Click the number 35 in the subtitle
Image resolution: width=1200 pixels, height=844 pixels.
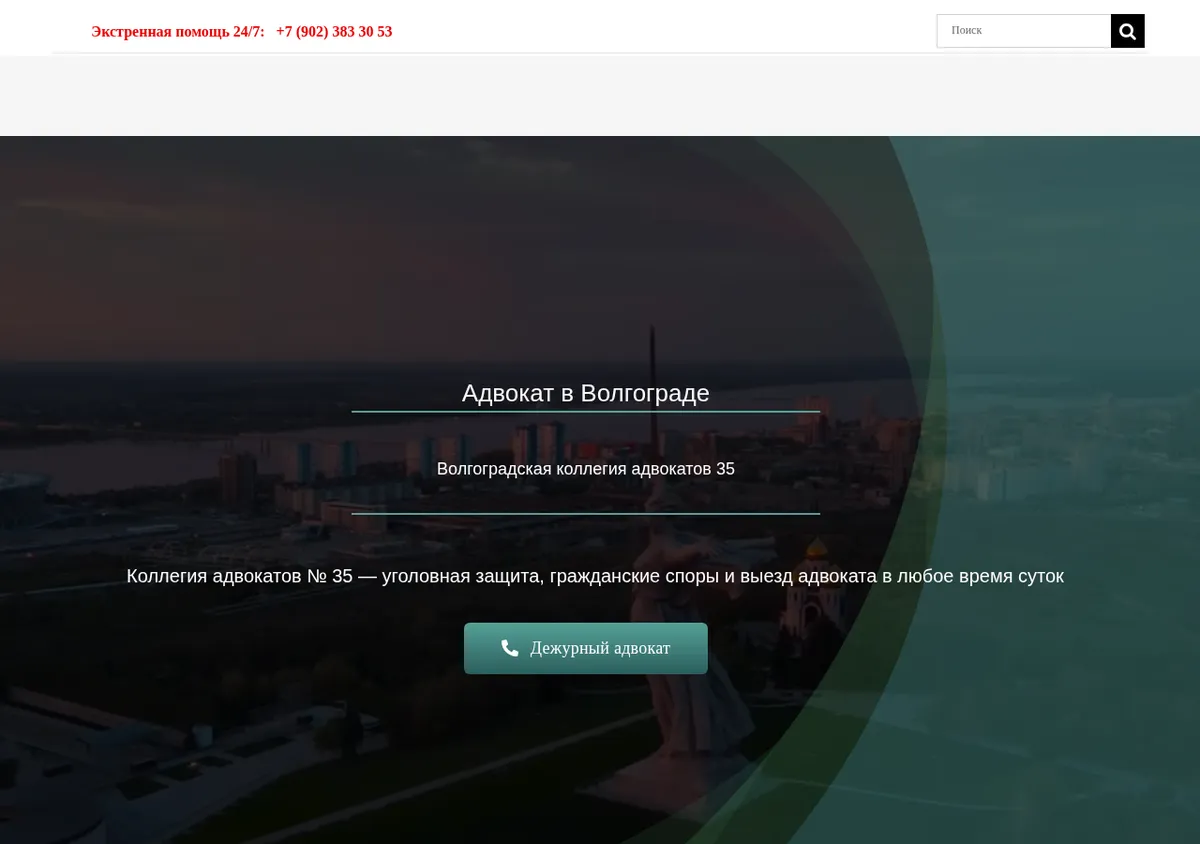click(x=725, y=469)
